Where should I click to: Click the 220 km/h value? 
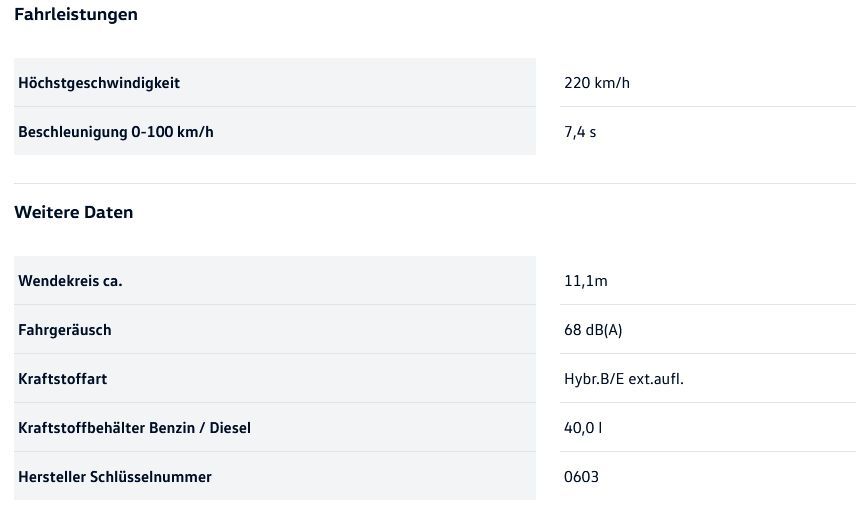[x=597, y=83]
